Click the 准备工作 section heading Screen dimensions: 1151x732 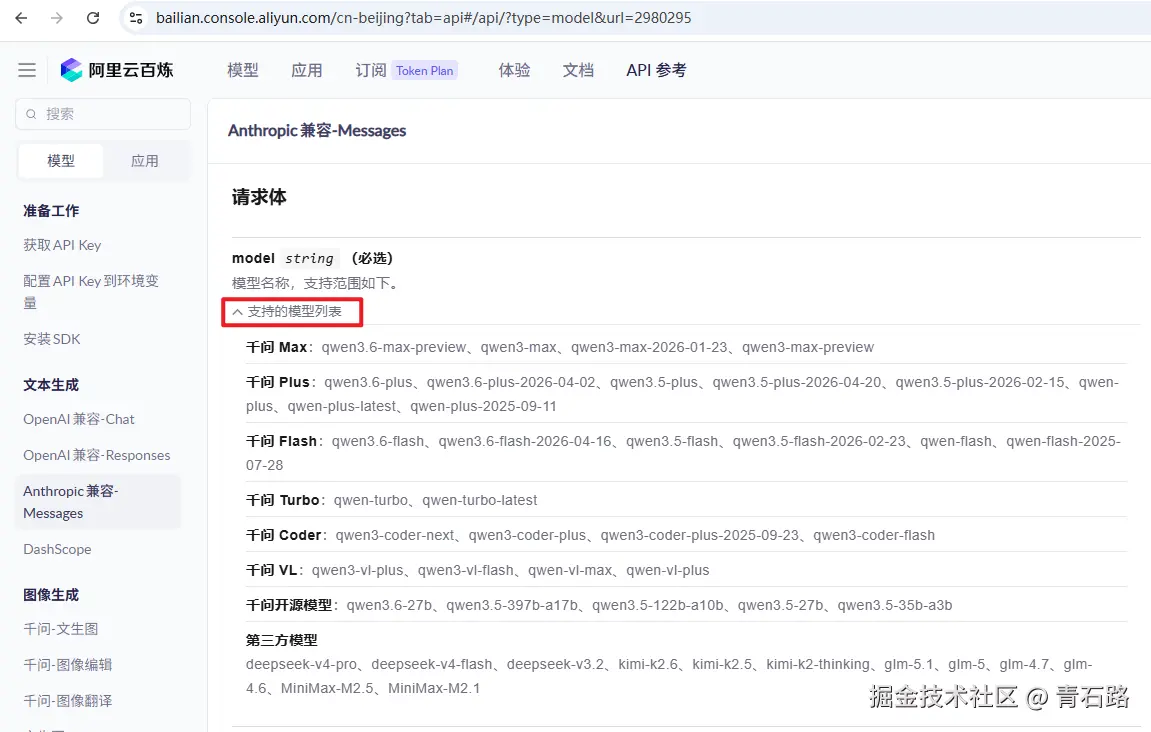[x=51, y=211]
